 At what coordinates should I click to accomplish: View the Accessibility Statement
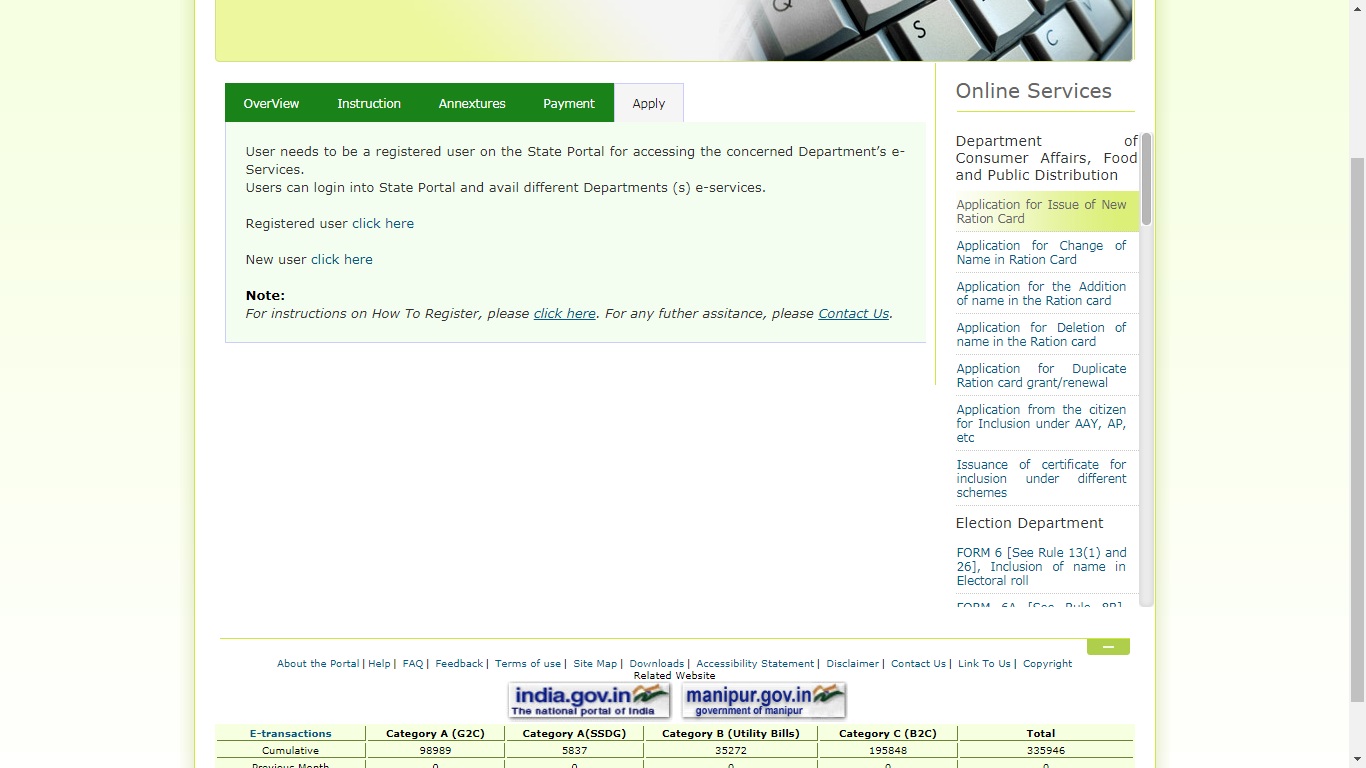tap(754, 663)
